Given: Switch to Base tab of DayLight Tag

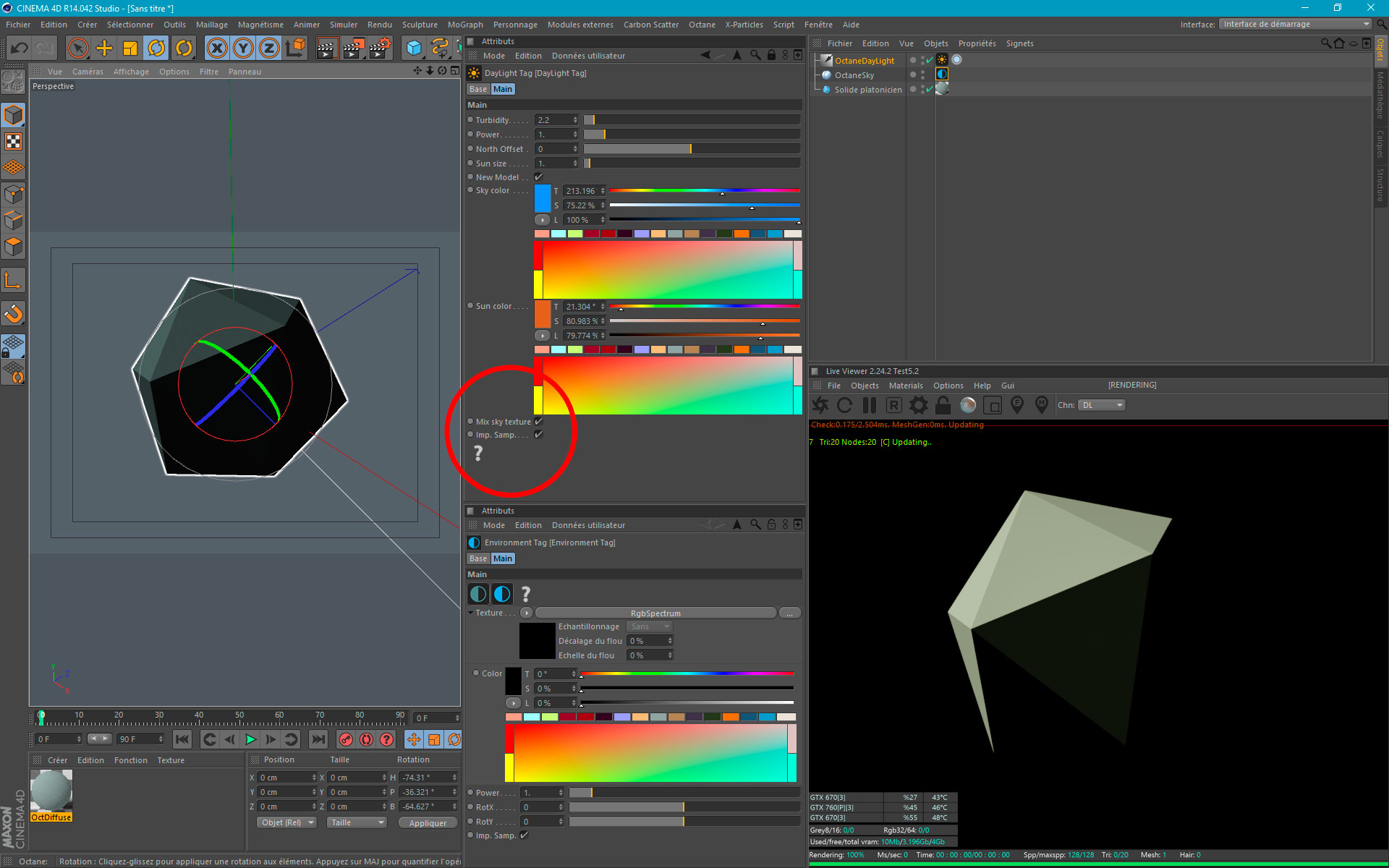Looking at the screenshot, I should click(477, 89).
